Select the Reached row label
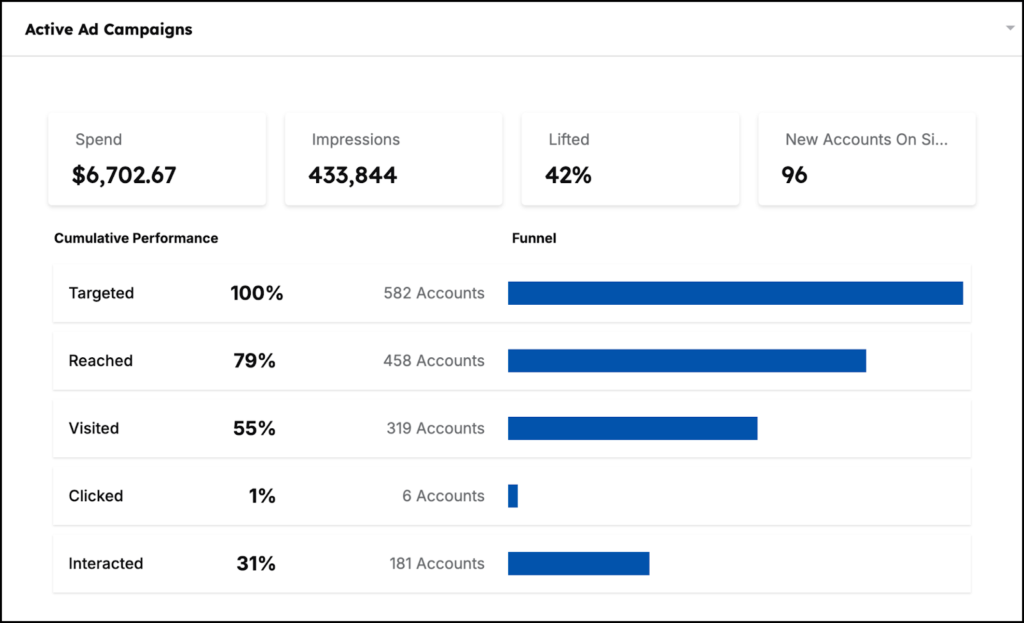 100,361
